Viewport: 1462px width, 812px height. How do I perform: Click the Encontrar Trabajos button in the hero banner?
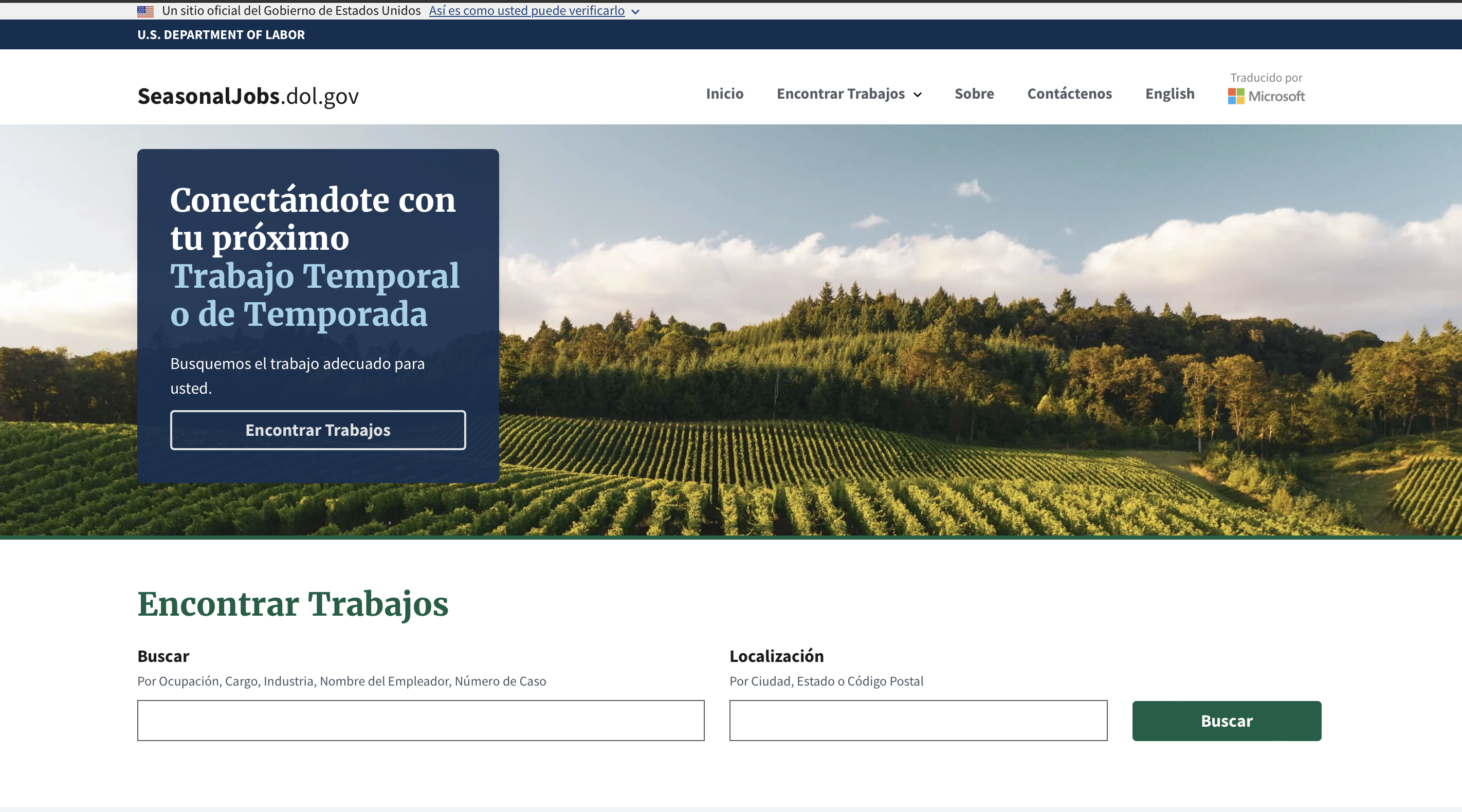click(x=317, y=430)
